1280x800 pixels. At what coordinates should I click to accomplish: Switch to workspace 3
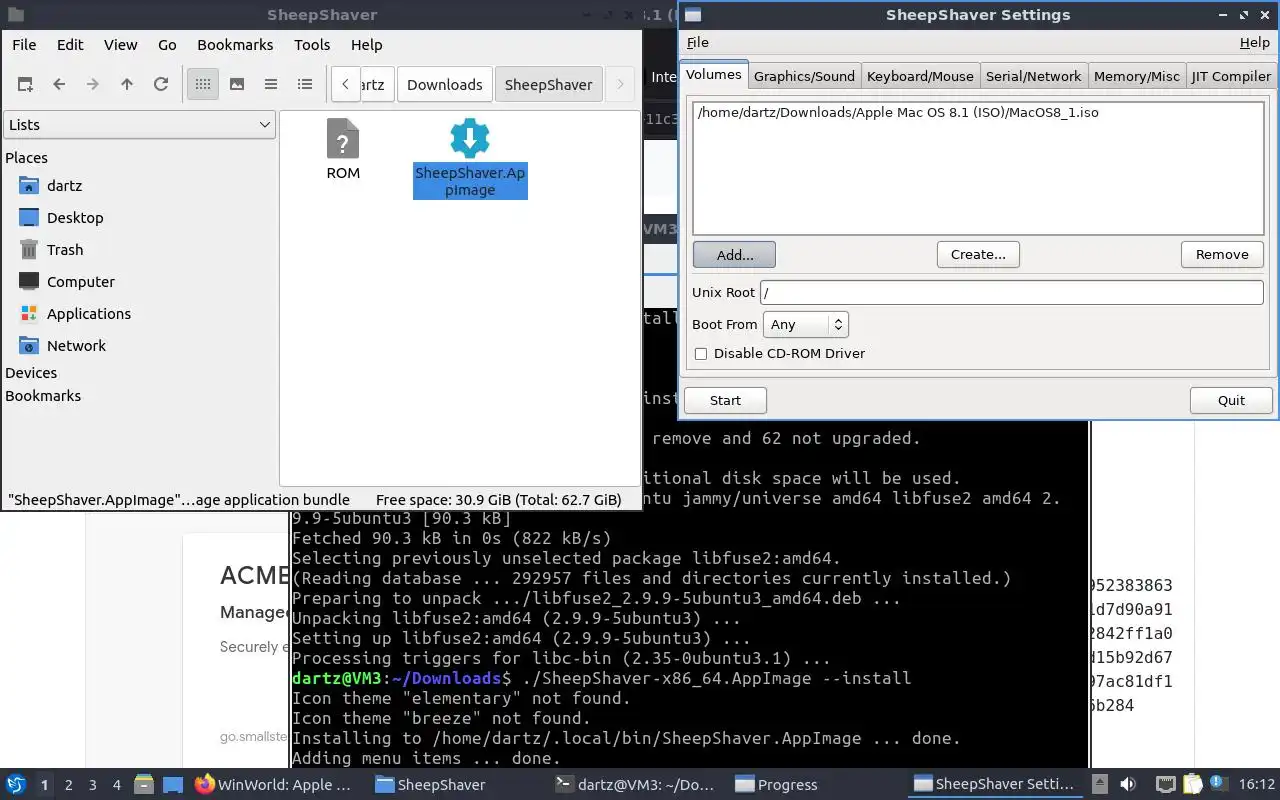click(92, 785)
